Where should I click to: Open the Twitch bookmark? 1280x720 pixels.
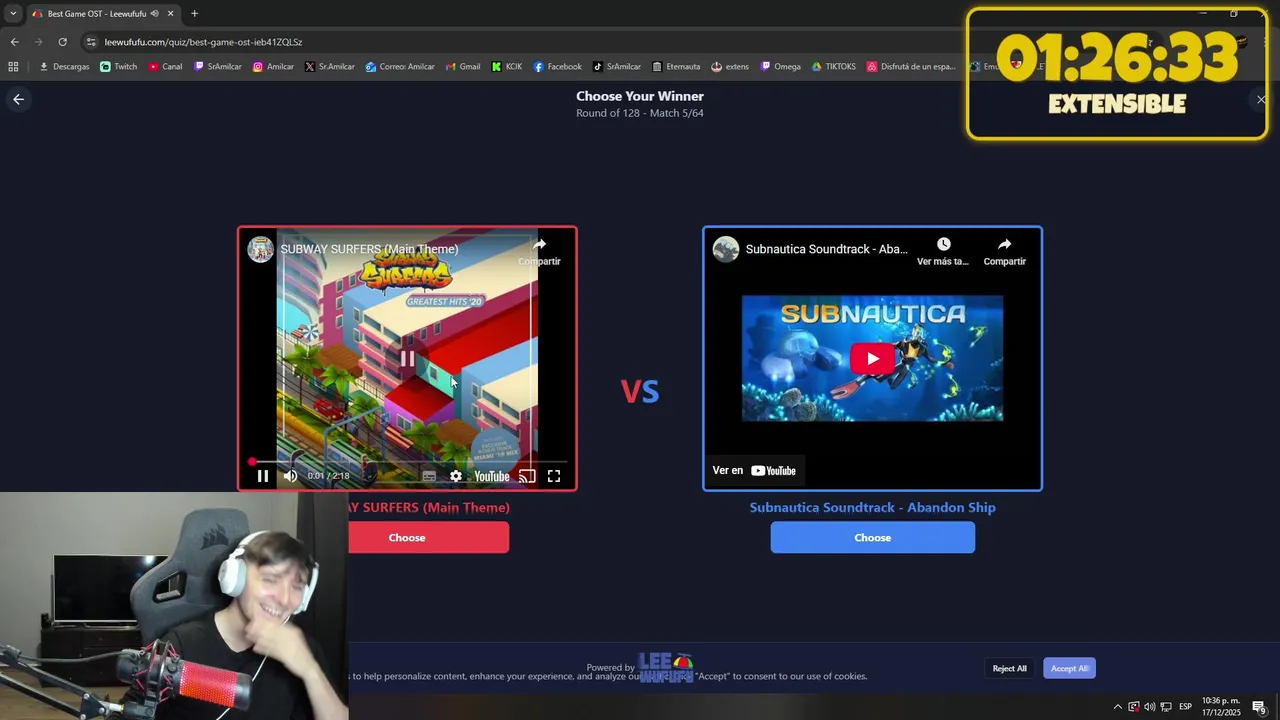119,67
